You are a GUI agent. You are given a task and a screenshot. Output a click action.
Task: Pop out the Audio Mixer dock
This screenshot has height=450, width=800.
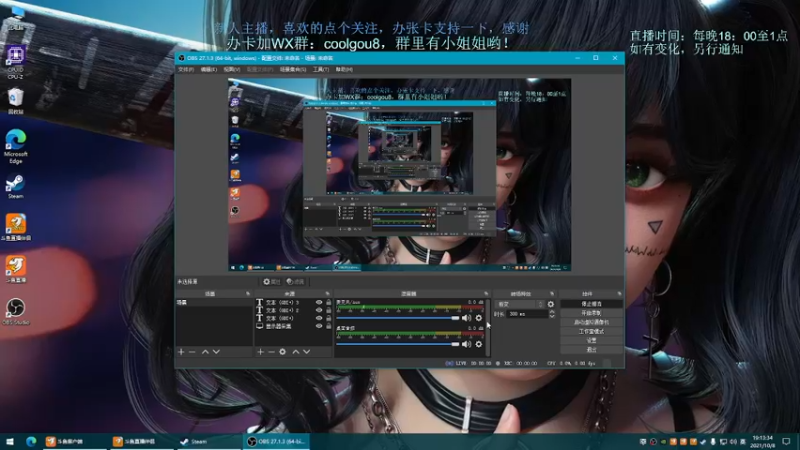click(x=486, y=294)
